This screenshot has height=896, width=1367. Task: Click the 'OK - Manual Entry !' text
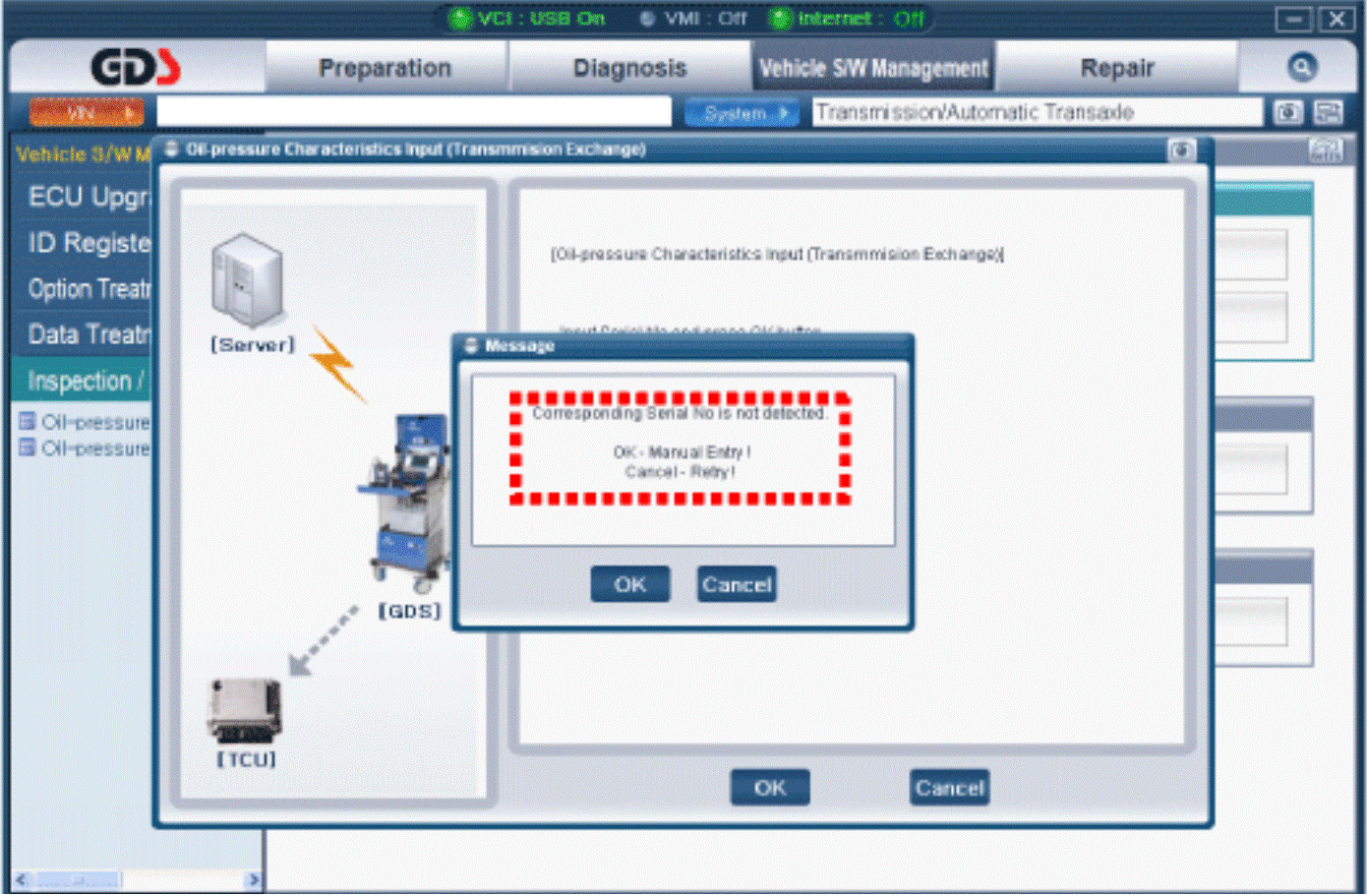tap(682, 452)
